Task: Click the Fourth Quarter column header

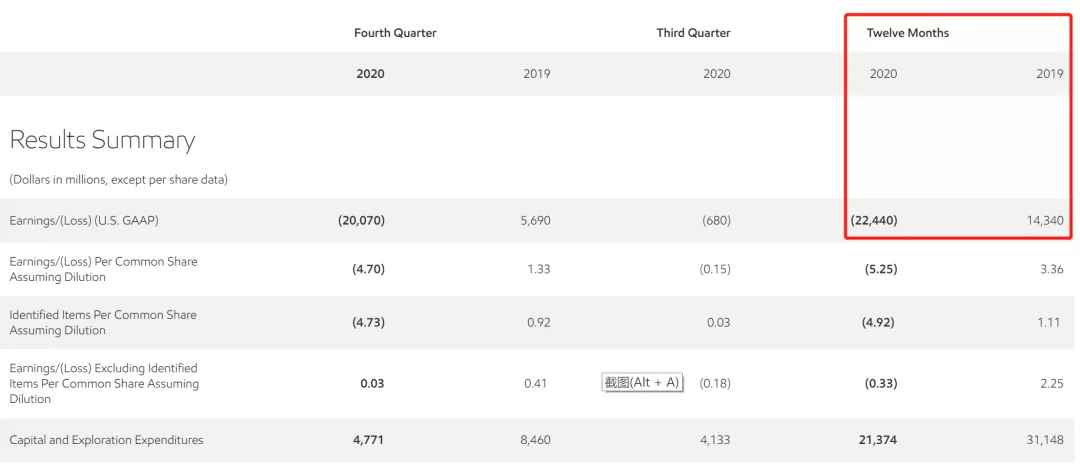Action: pyautogui.click(x=395, y=32)
